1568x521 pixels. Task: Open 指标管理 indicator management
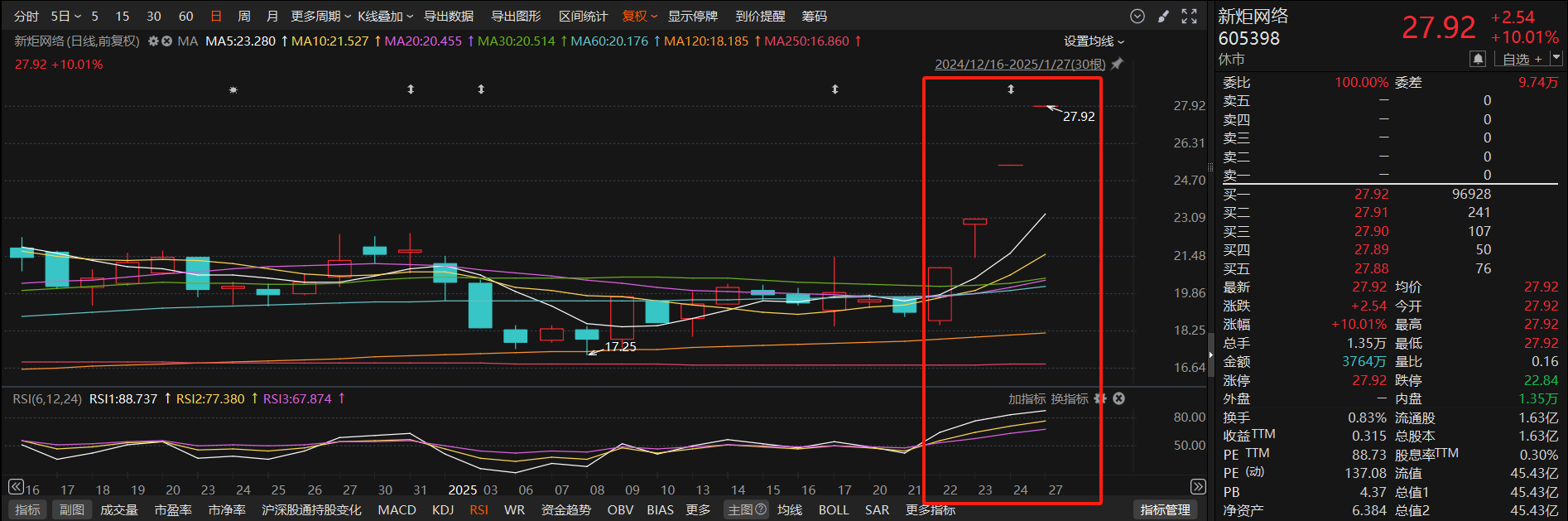[x=1165, y=509]
